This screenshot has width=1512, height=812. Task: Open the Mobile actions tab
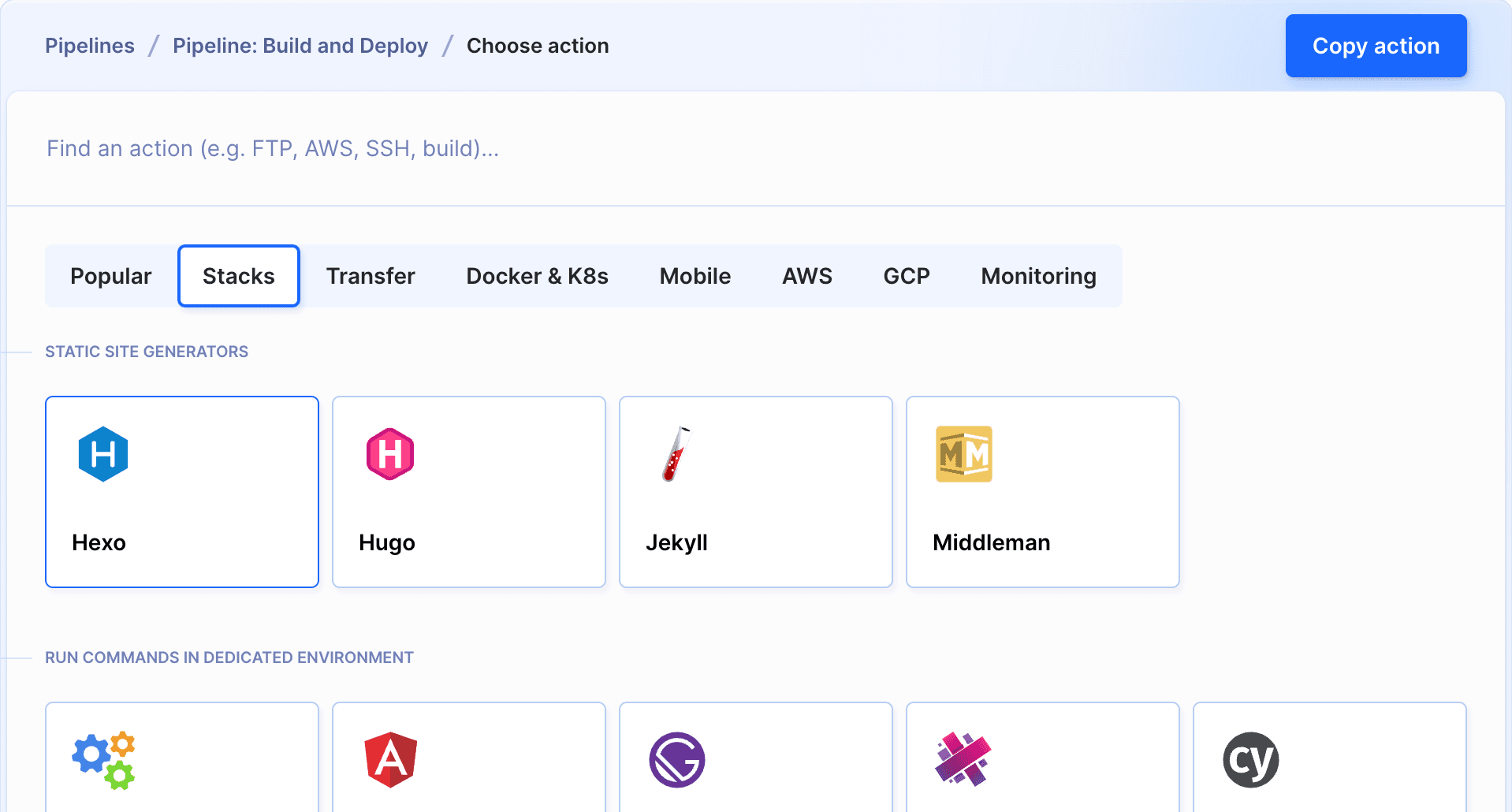tap(695, 276)
